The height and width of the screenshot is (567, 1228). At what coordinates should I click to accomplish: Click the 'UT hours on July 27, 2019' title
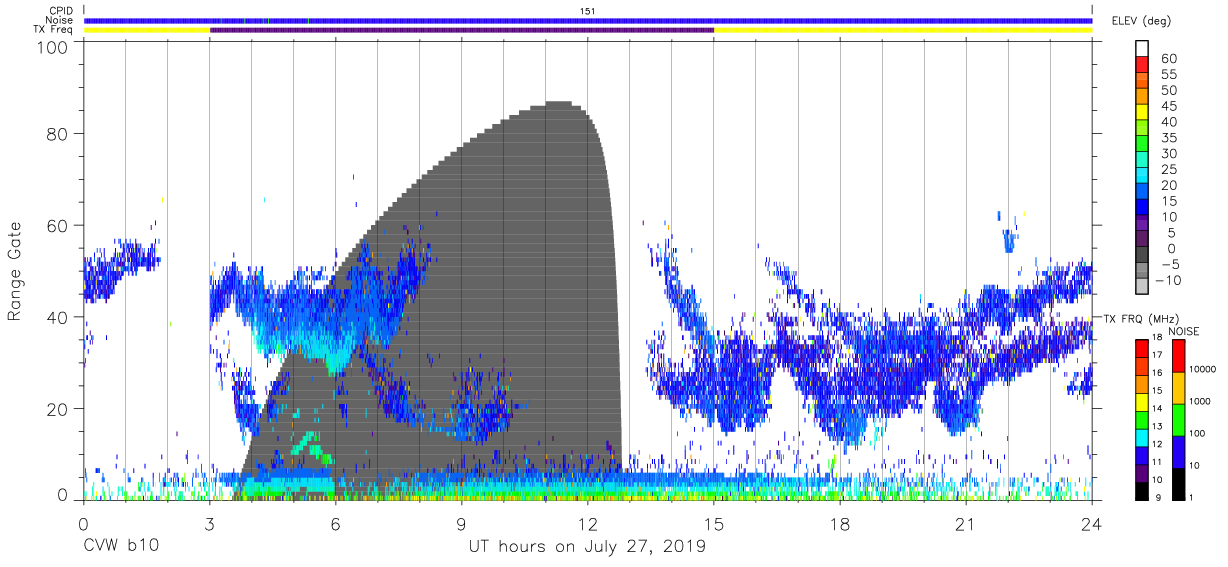pos(587,547)
